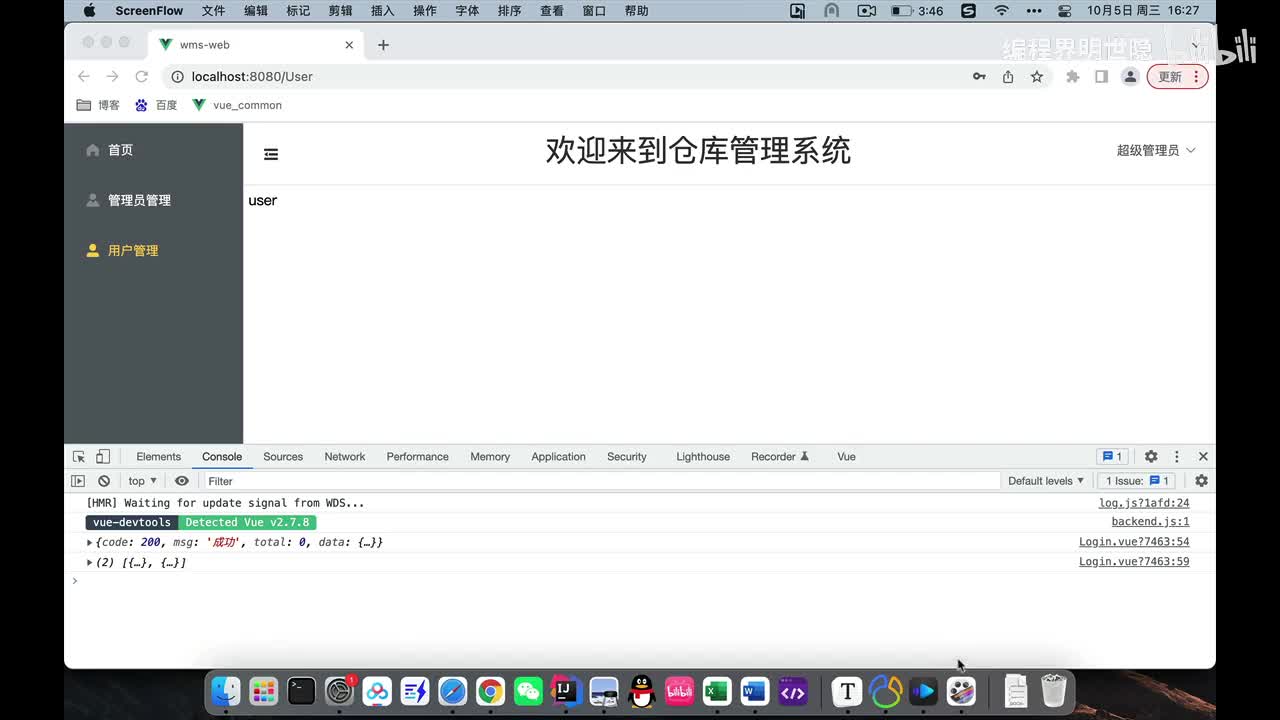Open the Application tab
Image resolution: width=1280 pixels, height=720 pixels.
[x=559, y=456]
